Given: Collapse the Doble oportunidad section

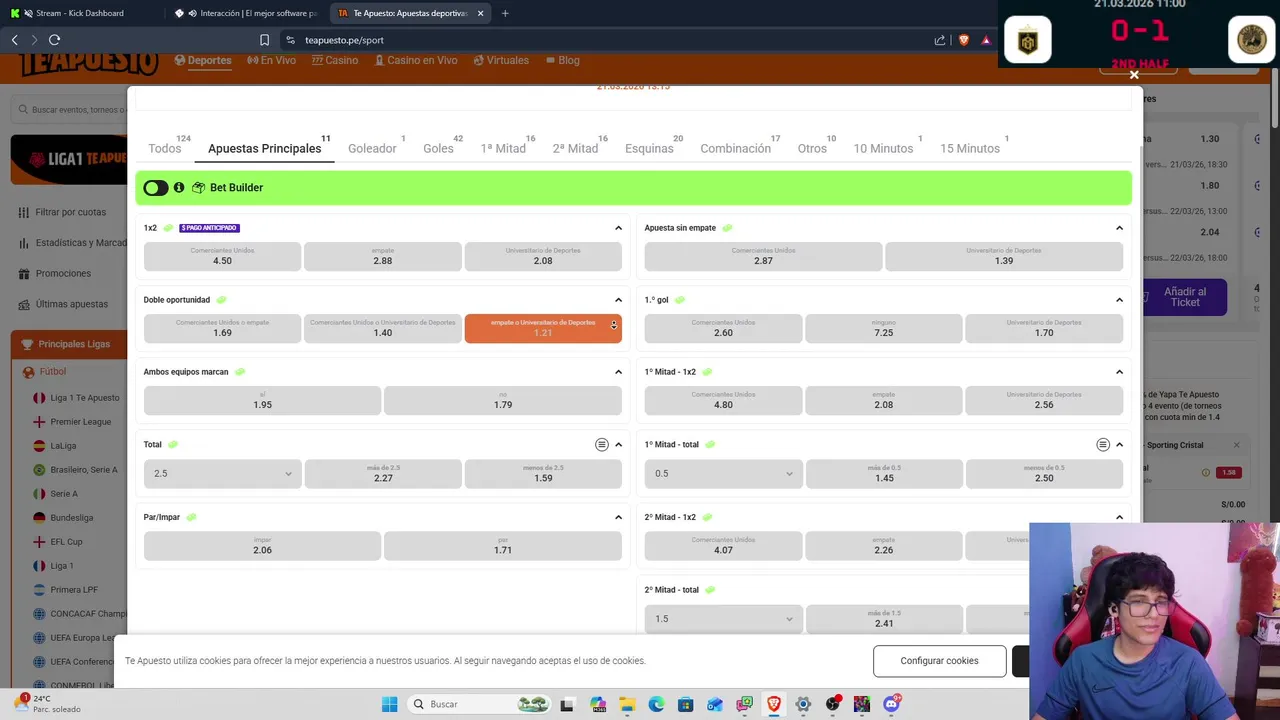Looking at the screenshot, I should click(618, 300).
